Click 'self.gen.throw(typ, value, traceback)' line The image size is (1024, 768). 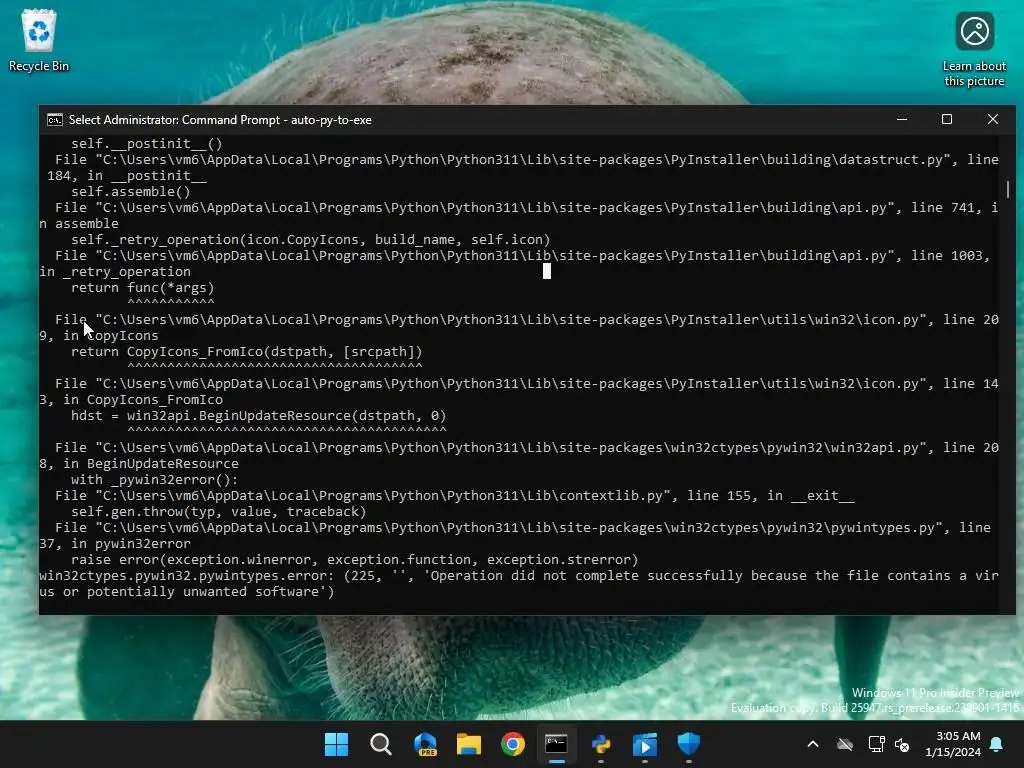(219, 511)
